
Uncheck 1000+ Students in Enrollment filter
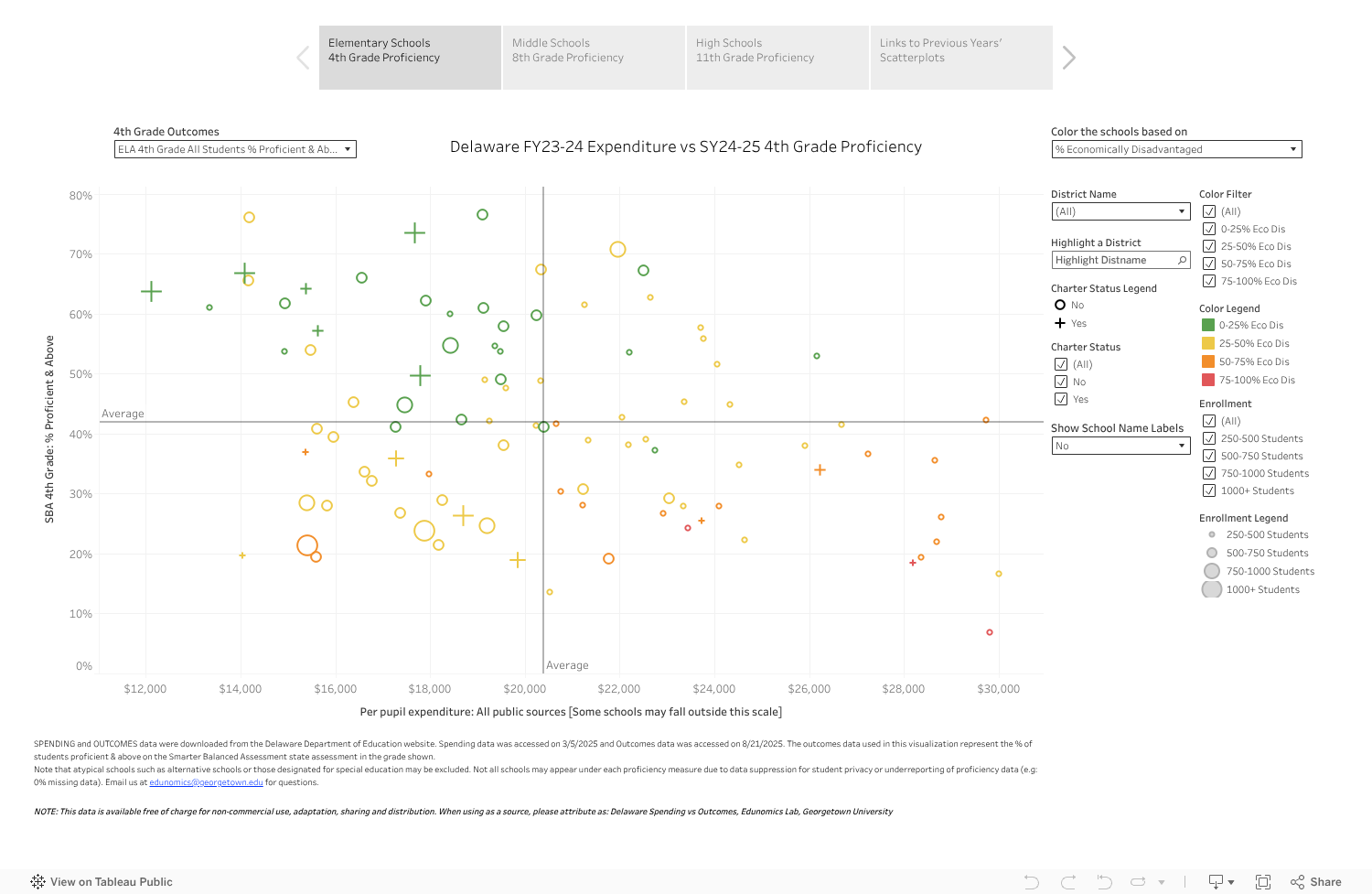(x=1210, y=490)
